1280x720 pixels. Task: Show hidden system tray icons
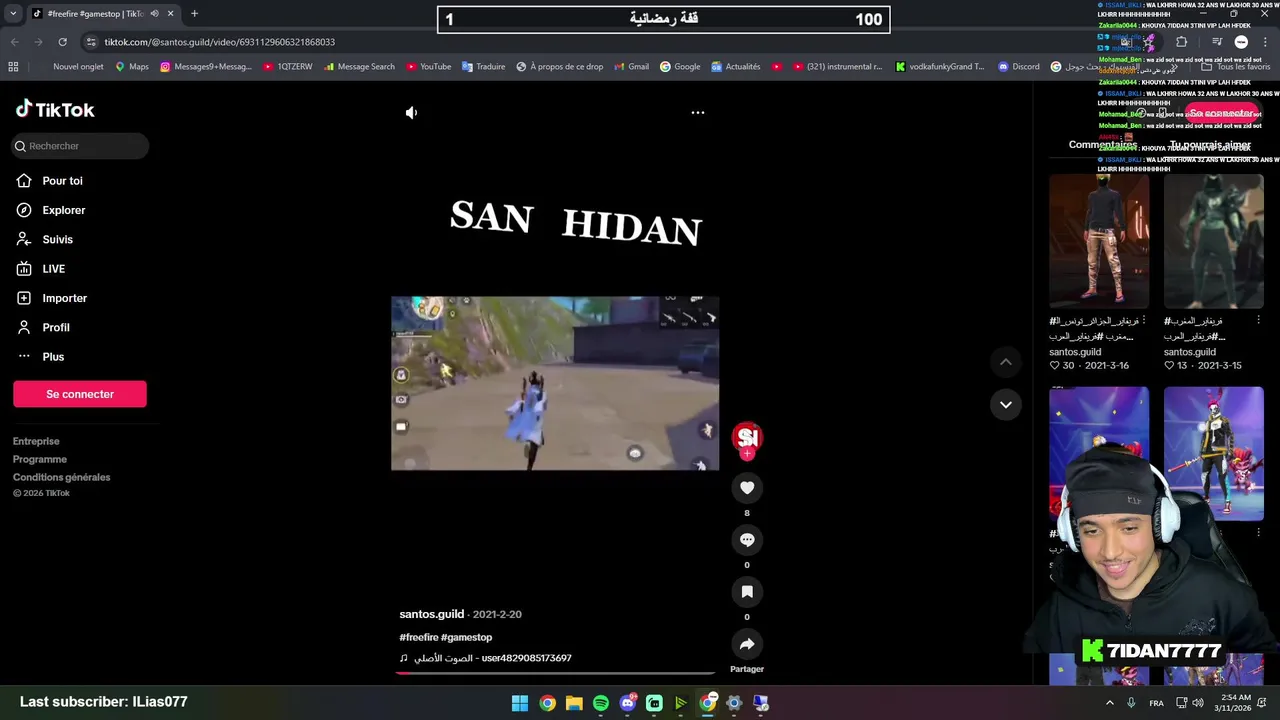pos(1109,703)
